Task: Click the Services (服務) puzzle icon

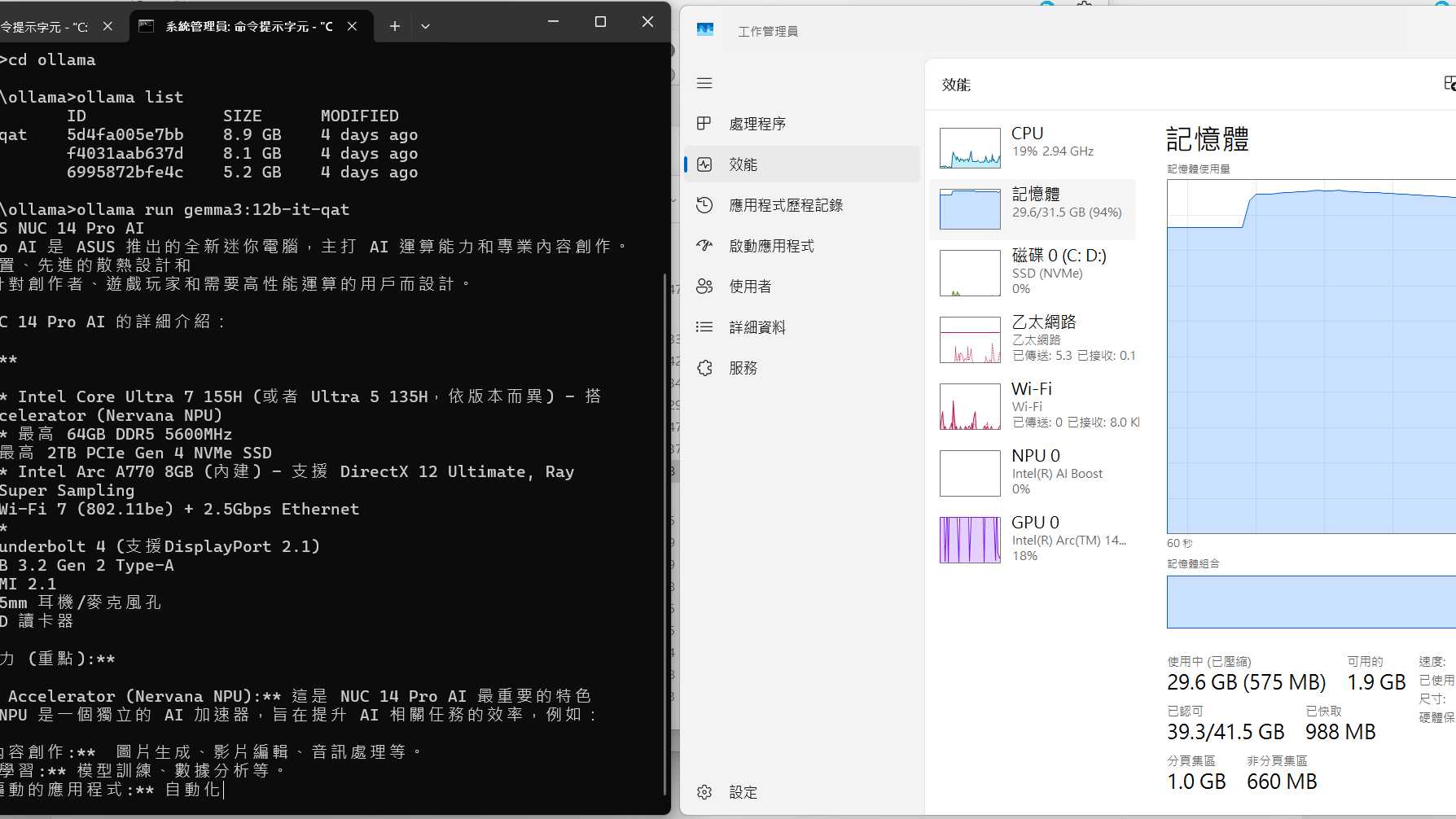Action: coord(704,368)
